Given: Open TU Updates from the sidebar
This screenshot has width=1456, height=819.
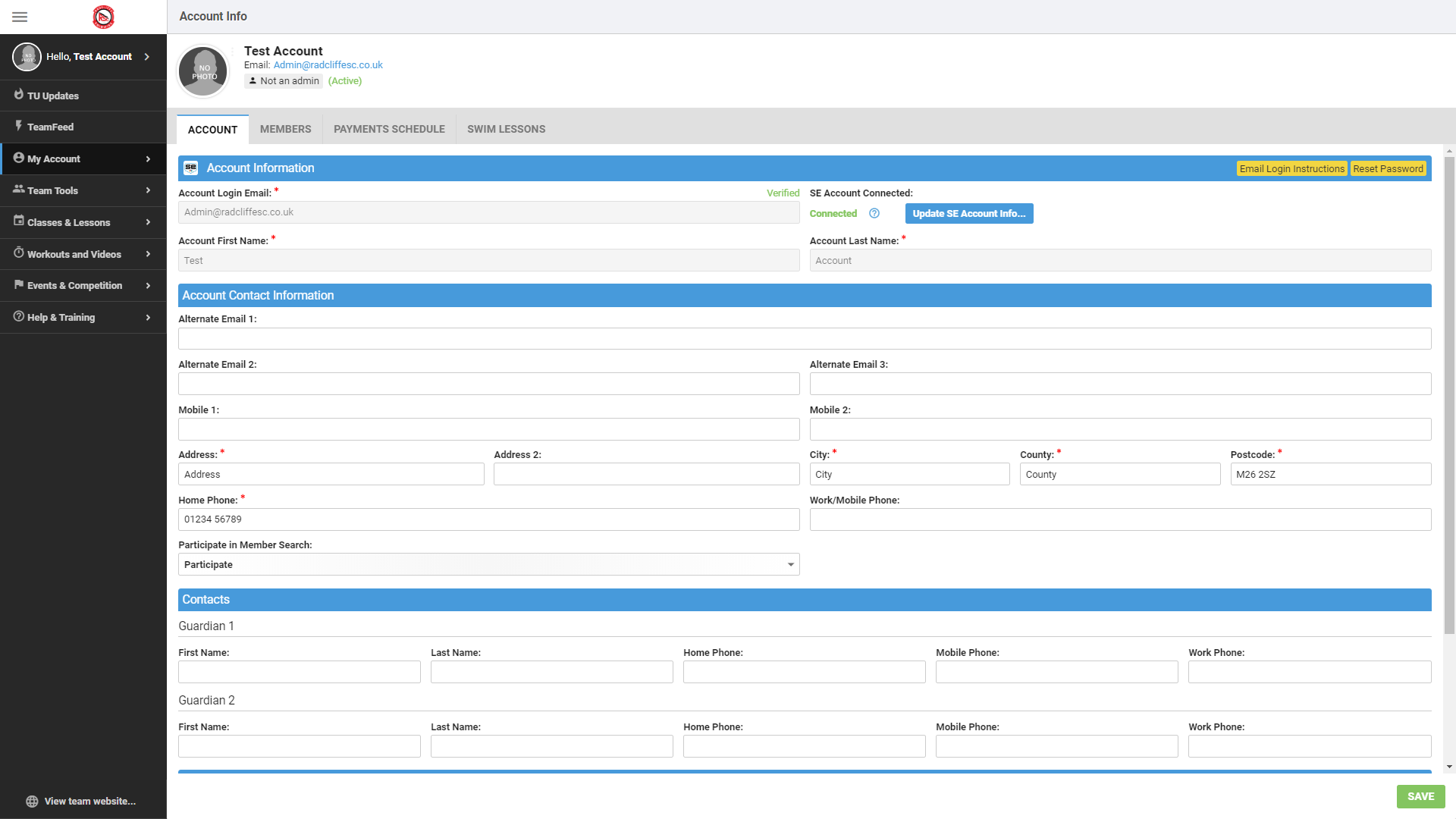Looking at the screenshot, I should coord(52,96).
